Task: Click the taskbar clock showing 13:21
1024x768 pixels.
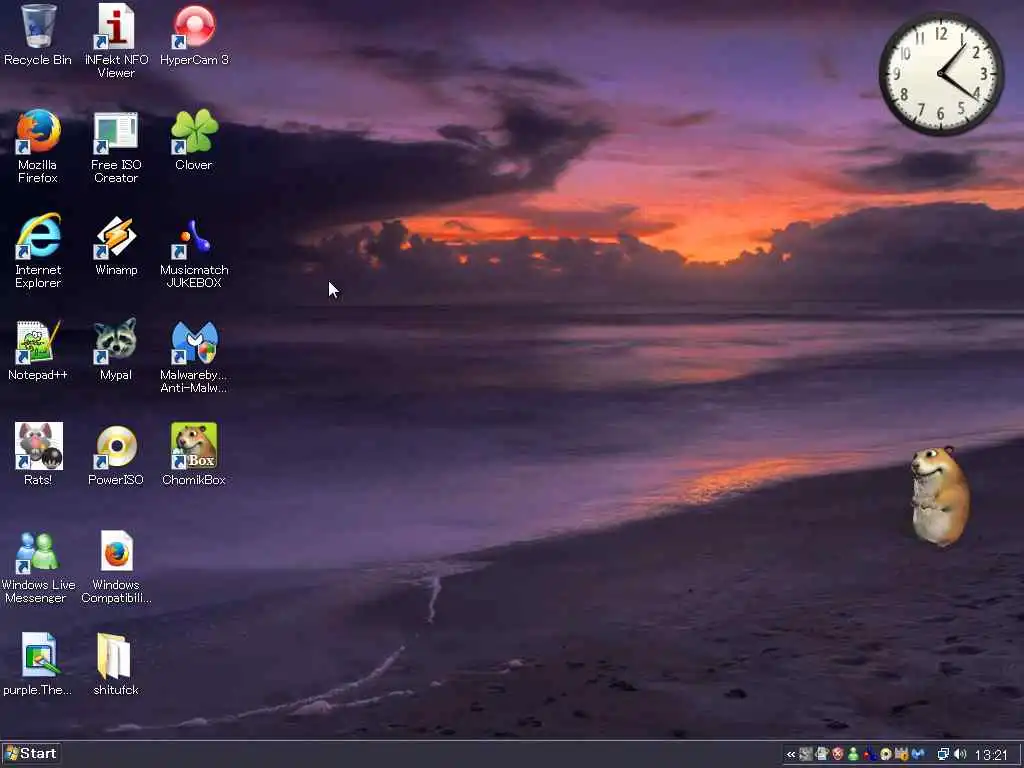Action: (991, 755)
